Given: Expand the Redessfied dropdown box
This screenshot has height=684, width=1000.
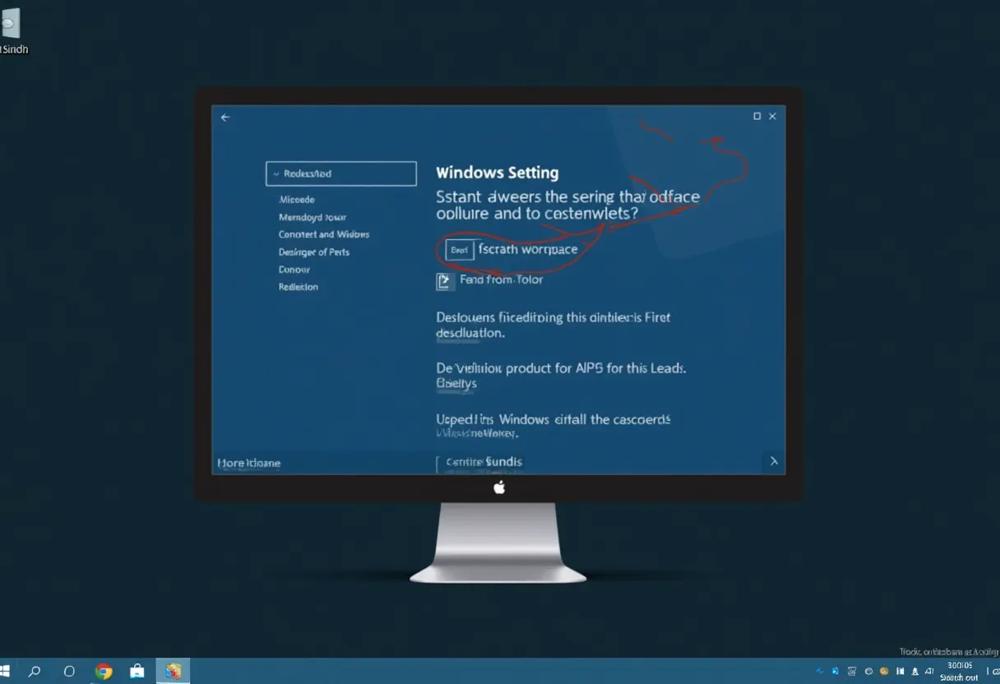Looking at the screenshot, I should 341,173.
